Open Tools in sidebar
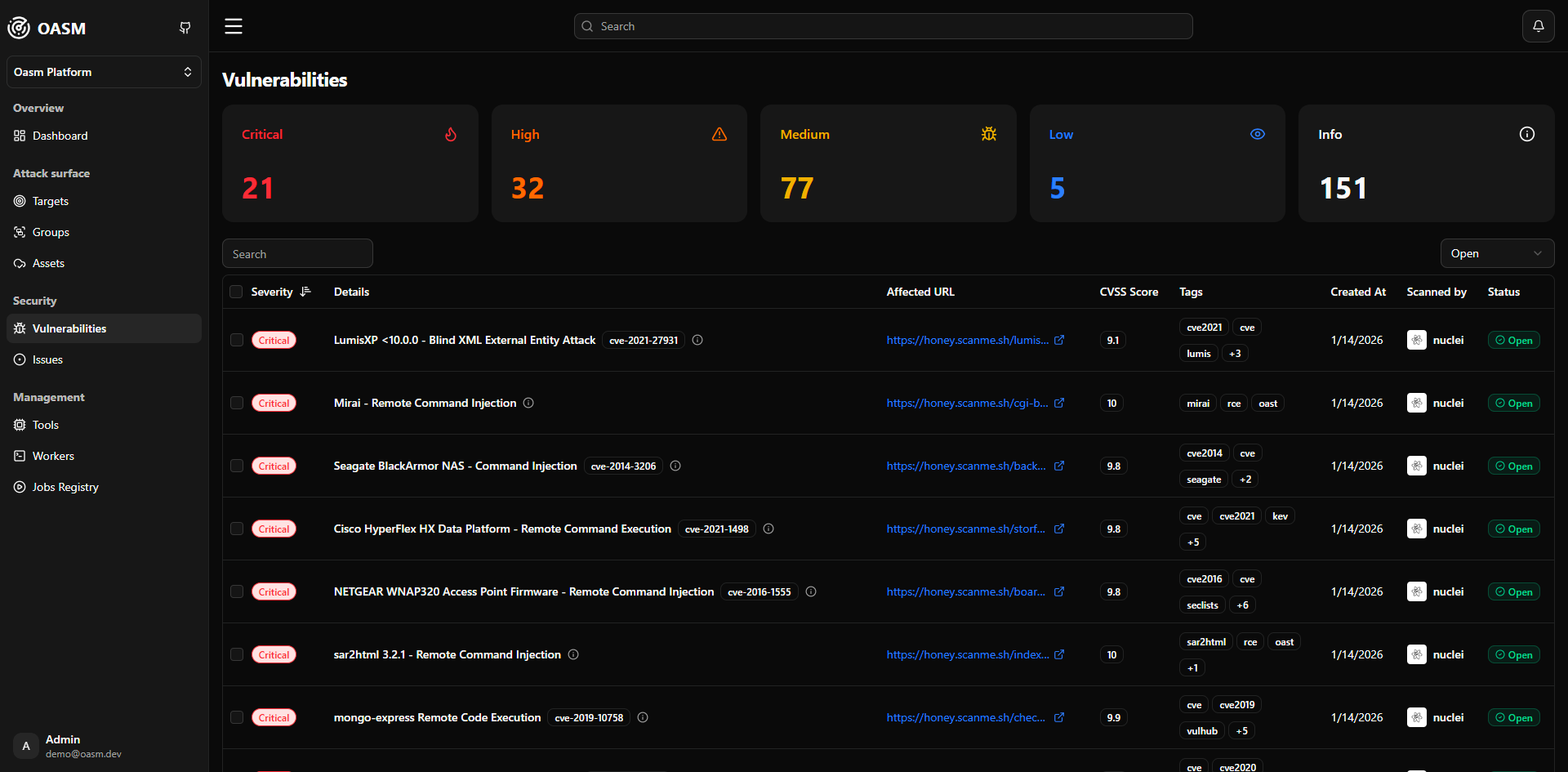This screenshot has height=772, width=1568. click(x=104, y=425)
